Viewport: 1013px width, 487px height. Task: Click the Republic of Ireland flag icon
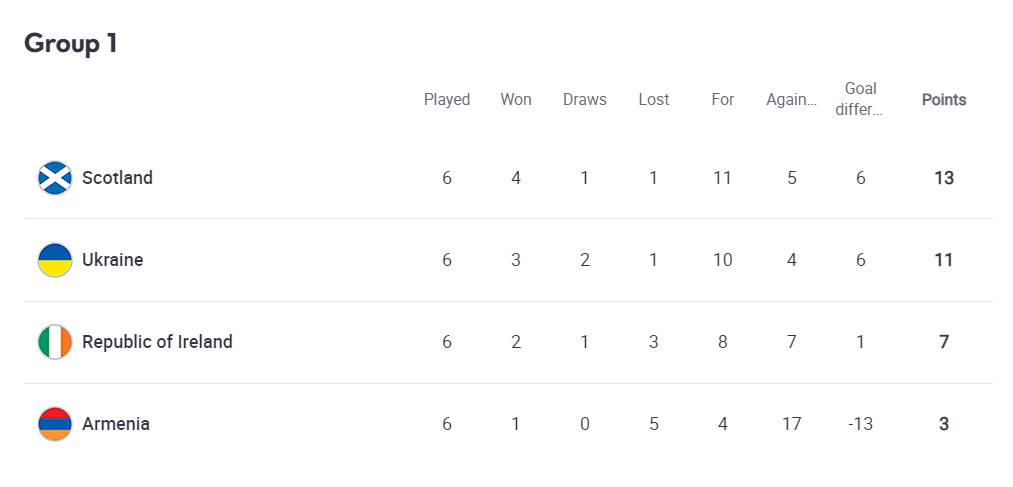(55, 342)
